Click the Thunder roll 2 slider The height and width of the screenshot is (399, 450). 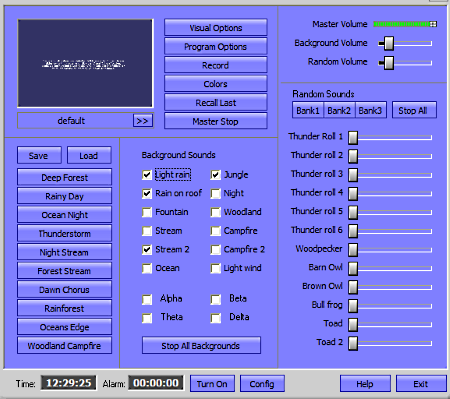point(390,156)
